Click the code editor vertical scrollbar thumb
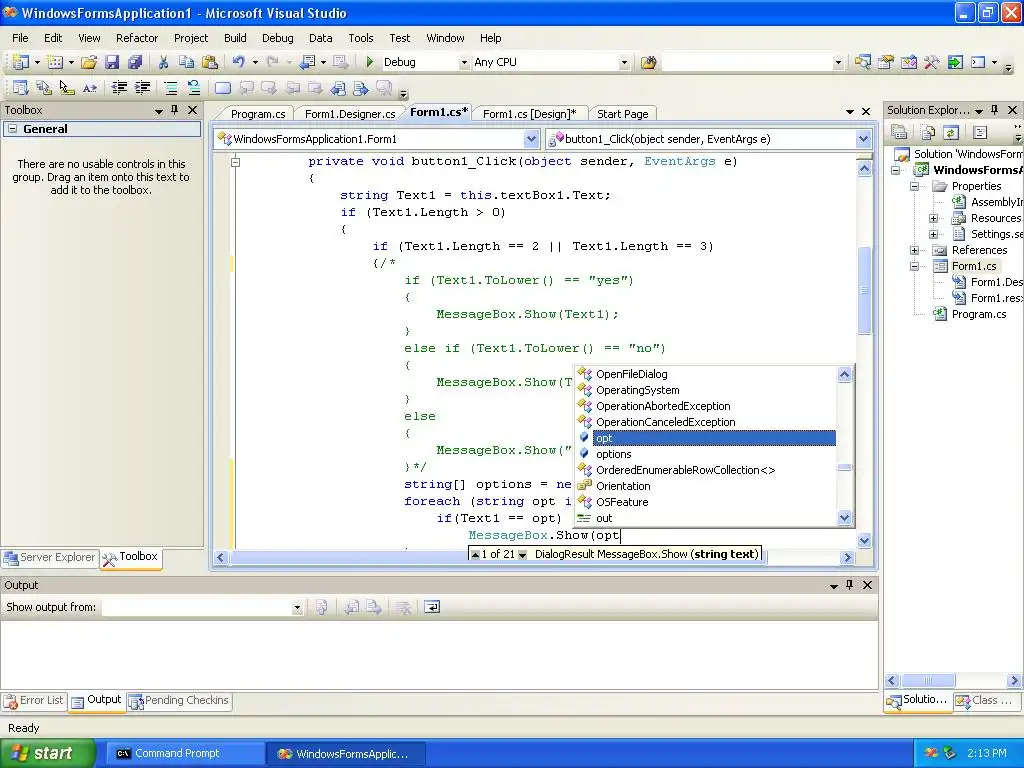 click(863, 290)
